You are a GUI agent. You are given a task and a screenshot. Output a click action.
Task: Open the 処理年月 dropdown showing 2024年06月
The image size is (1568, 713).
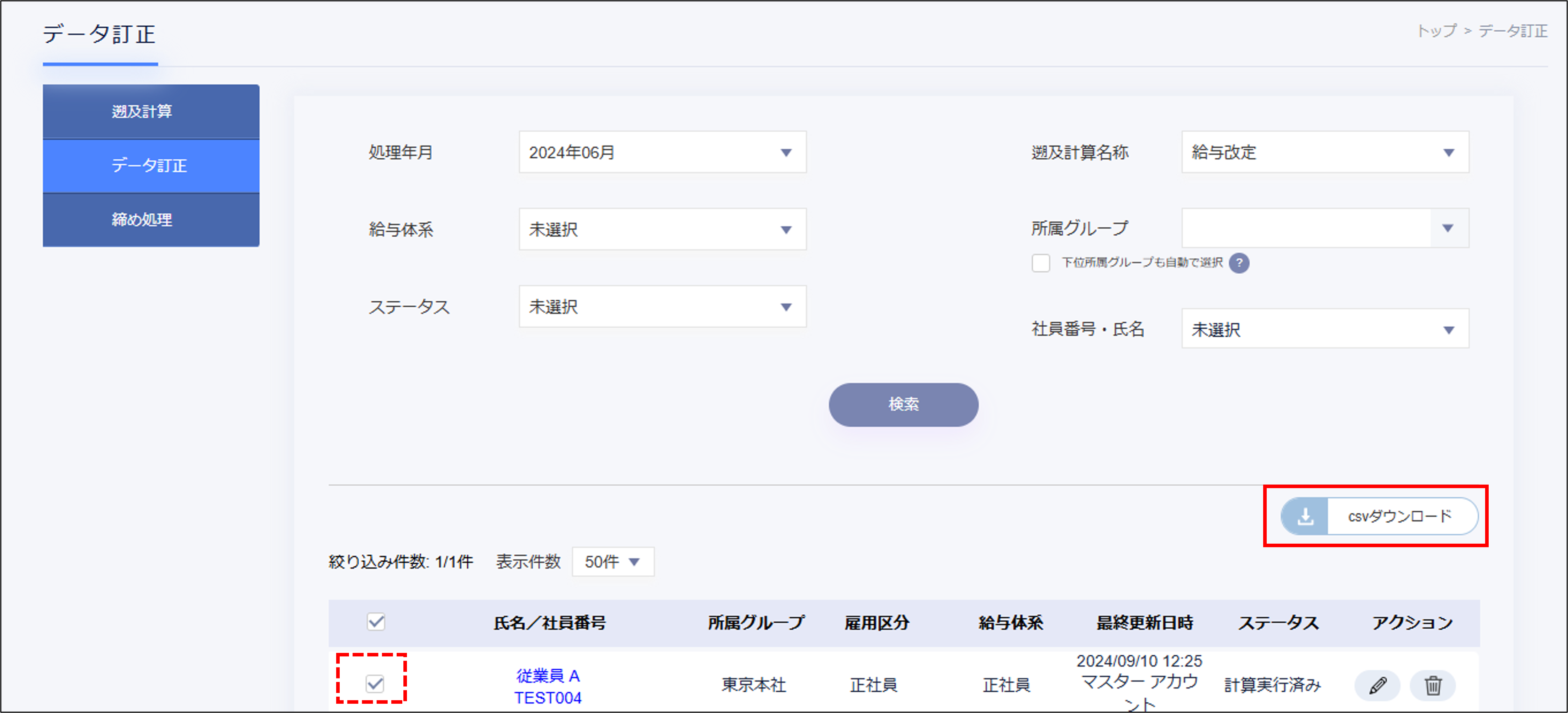pyautogui.click(x=662, y=152)
